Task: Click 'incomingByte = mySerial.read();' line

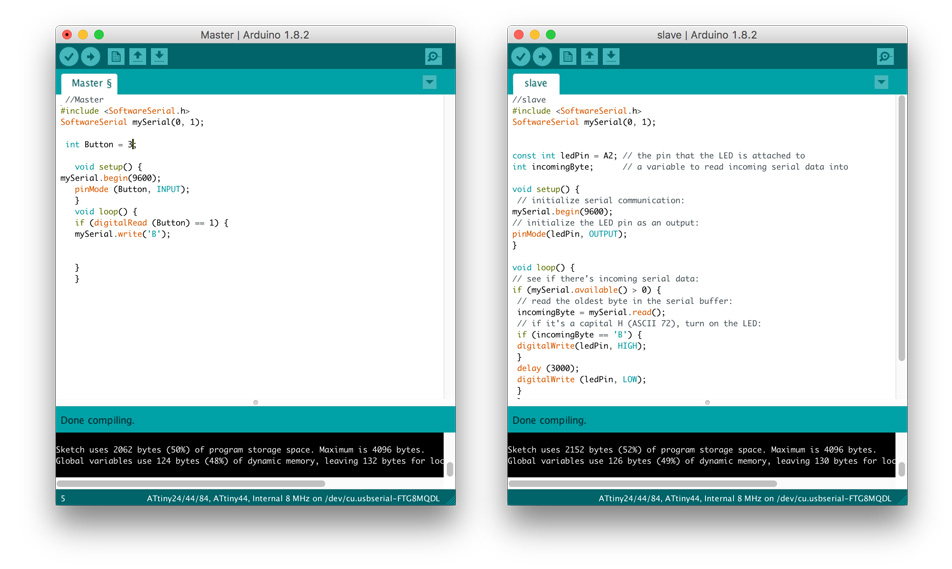Action: point(591,312)
